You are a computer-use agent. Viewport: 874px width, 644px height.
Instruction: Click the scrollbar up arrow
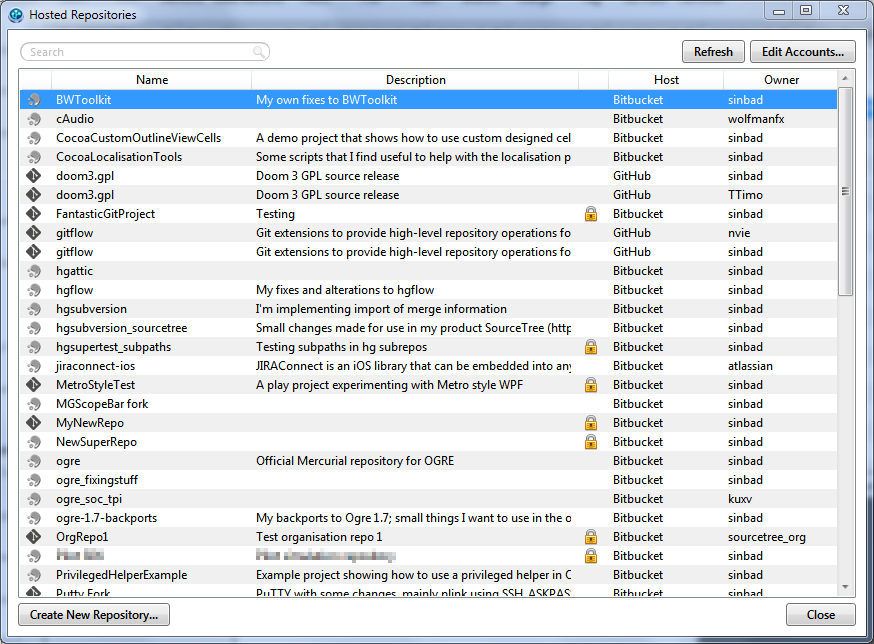(x=845, y=78)
